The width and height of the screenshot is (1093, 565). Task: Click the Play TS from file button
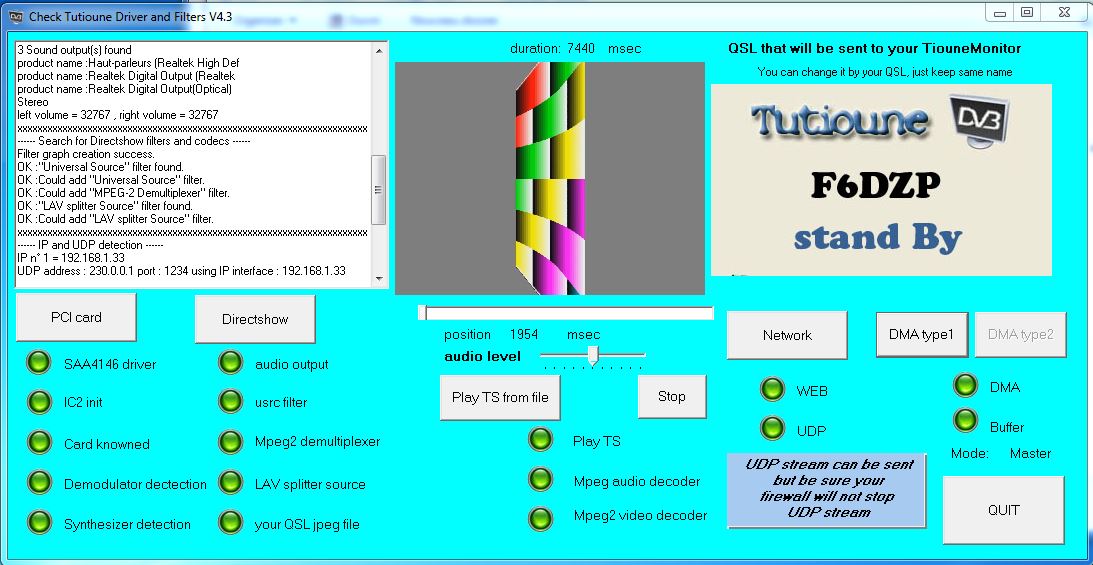[x=500, y=397]
